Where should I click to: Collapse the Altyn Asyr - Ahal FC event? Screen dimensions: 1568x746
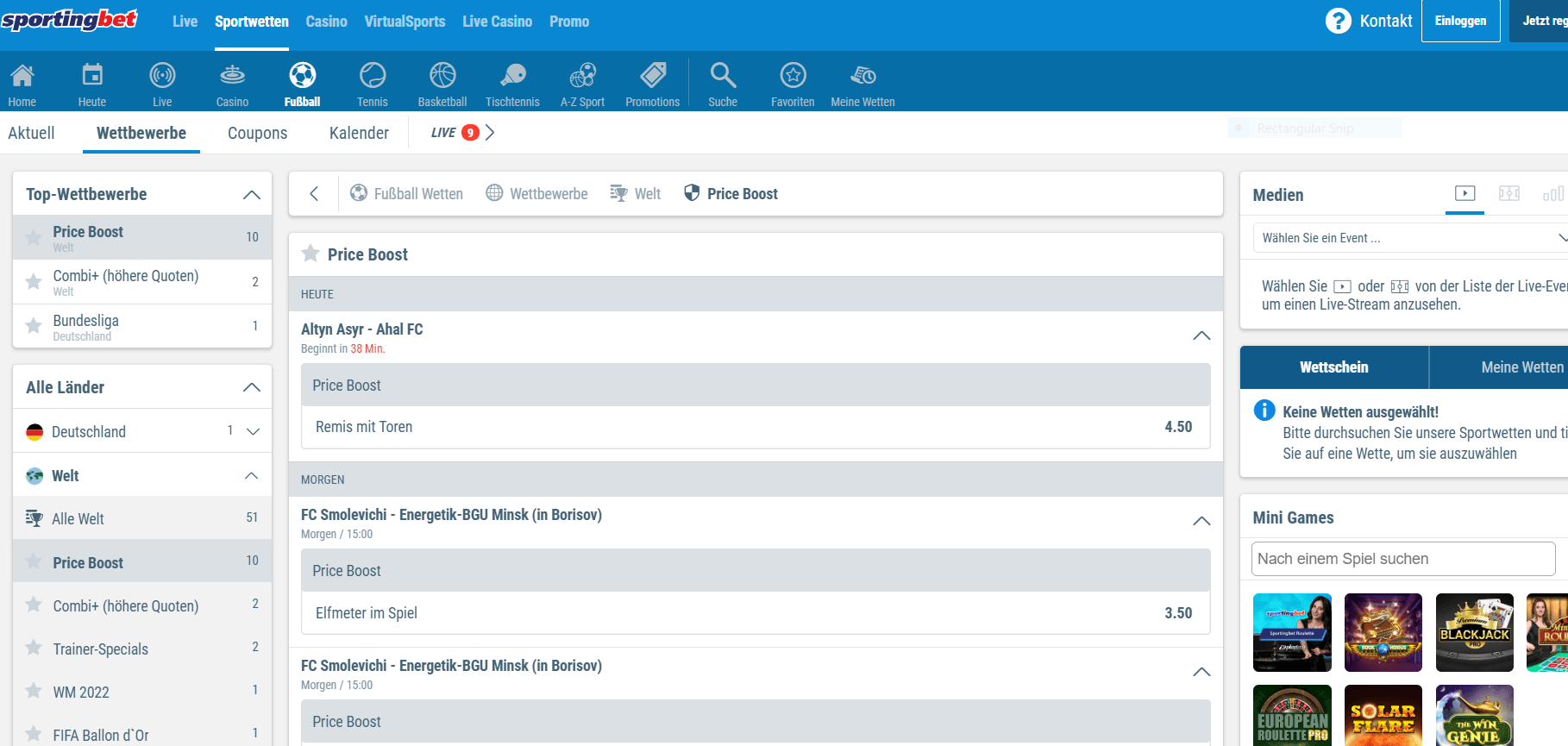tap(1201, 335)
